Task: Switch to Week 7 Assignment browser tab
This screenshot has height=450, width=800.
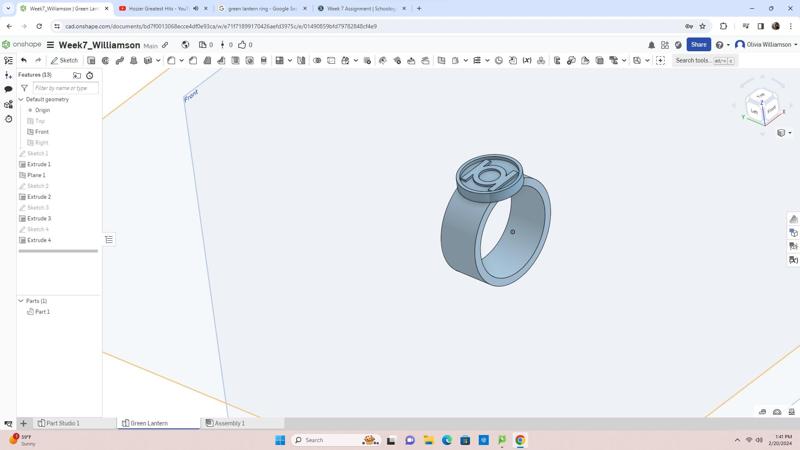Action: click(361, 9)
